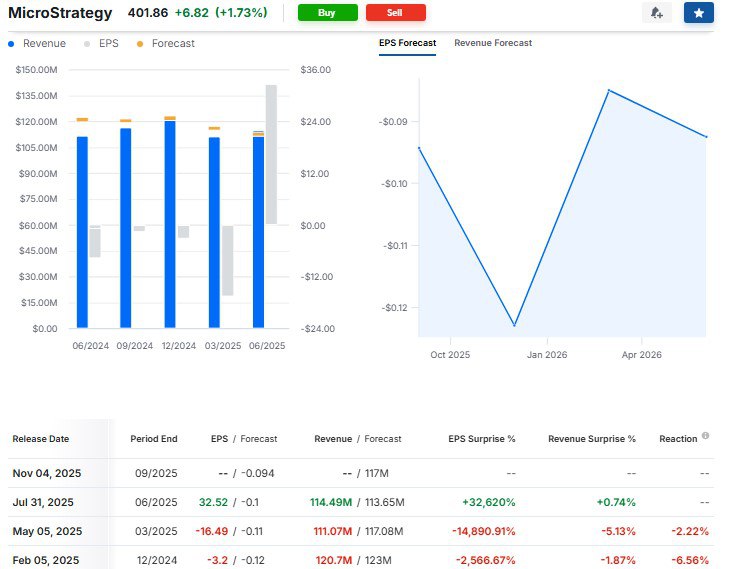Image resolution: width=735 pixels, height=569 pixels.
Task: Select the Jul 31, 2025 release row
Action: (x=361, y=502)
